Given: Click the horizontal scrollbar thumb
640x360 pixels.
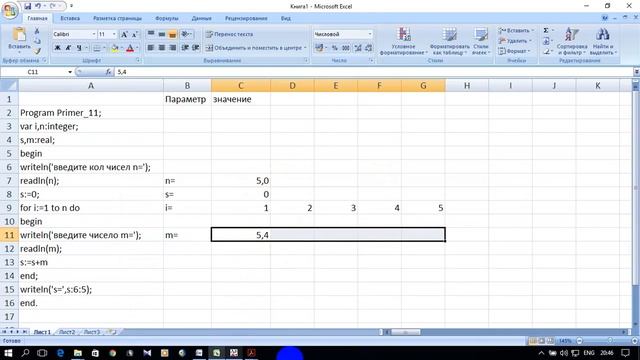Looking at the screenshot, I should point(405,332).
